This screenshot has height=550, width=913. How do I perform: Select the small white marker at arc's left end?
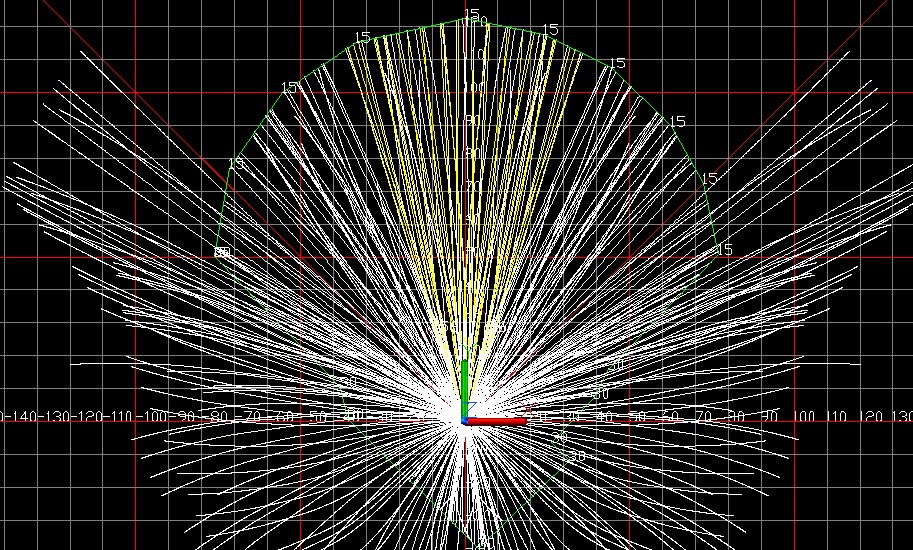click(x=222, y=252)
